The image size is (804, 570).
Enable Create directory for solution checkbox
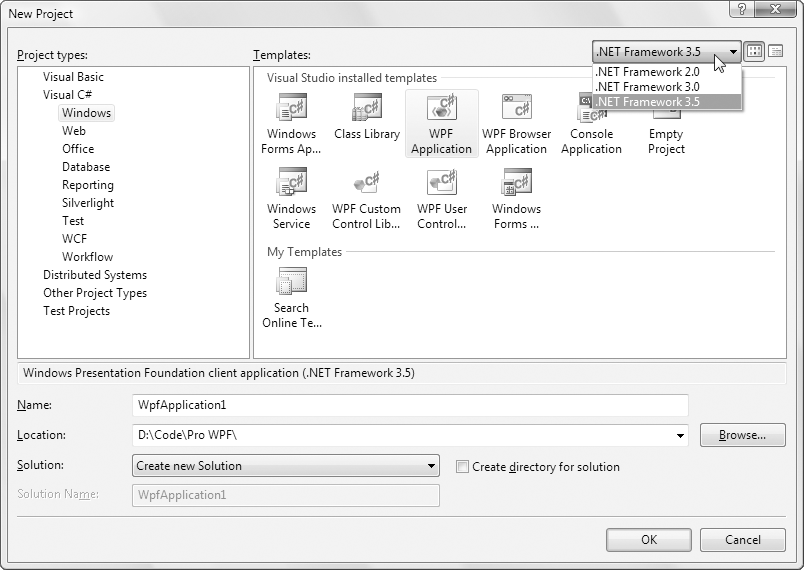coord(462,466)
